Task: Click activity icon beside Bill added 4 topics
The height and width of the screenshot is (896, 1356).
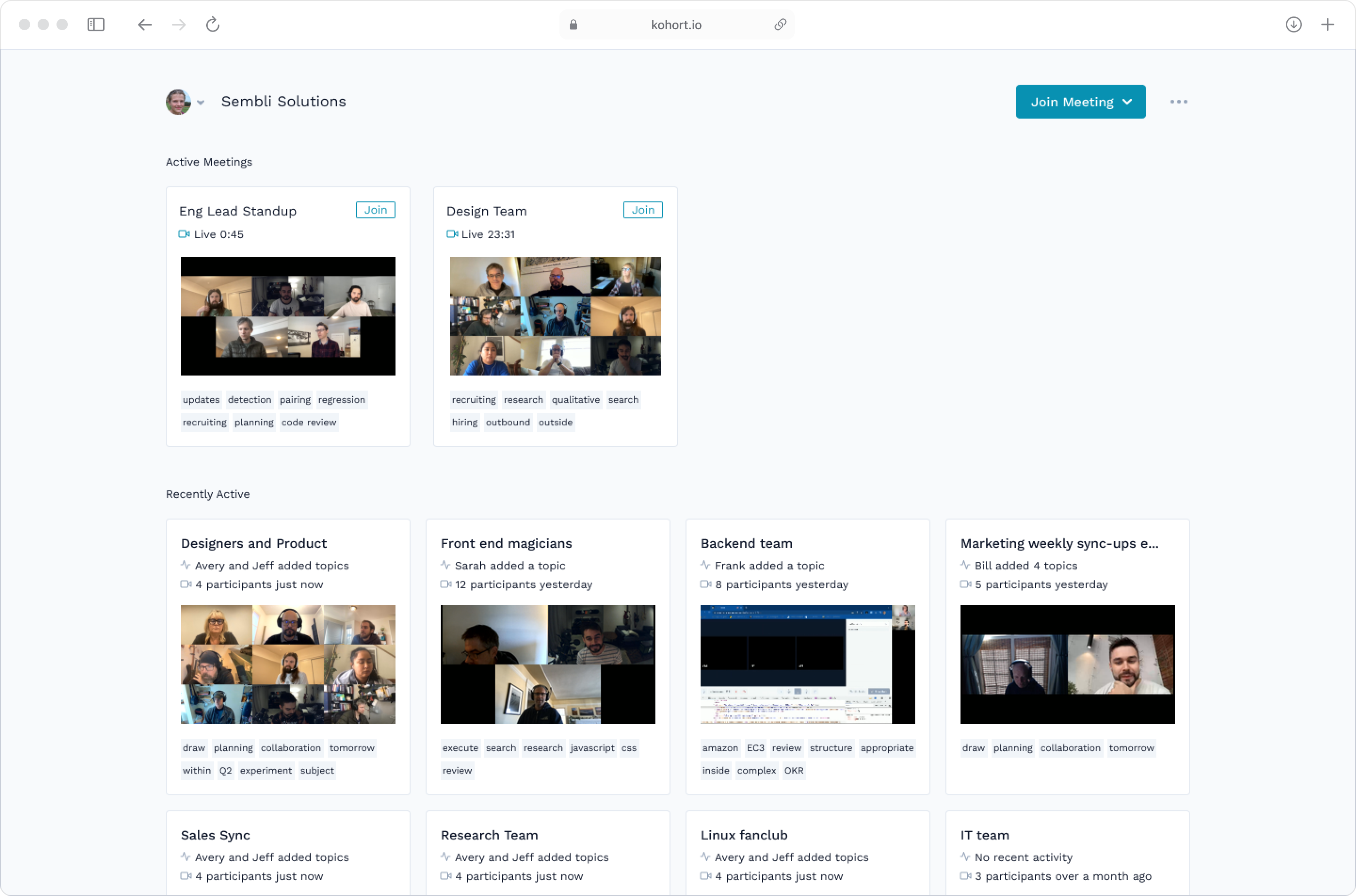Action: tap(966, 565)
